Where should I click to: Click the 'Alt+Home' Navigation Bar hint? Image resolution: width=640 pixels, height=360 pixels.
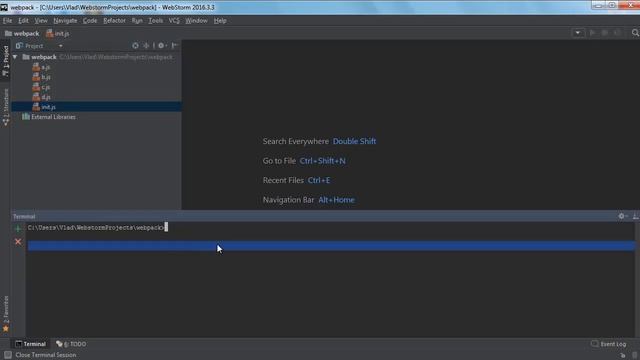[x=336, y=200]
